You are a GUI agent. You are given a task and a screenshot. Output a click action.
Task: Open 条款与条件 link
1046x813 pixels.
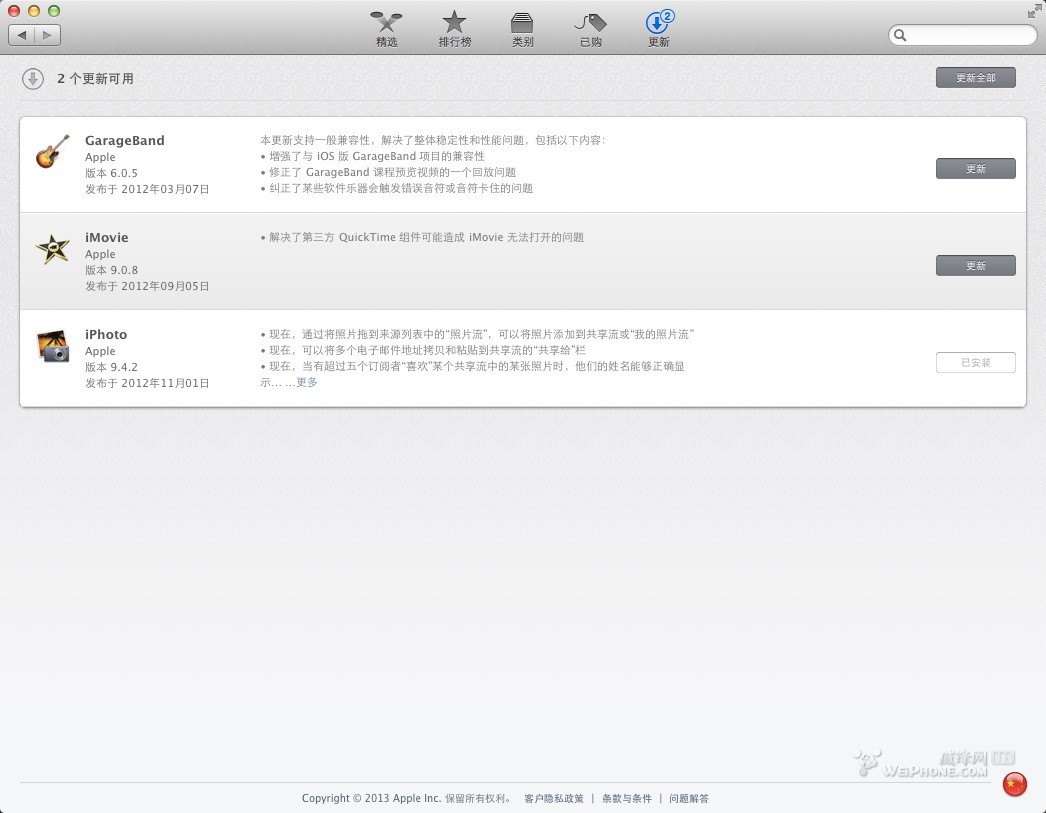point(626,798)
